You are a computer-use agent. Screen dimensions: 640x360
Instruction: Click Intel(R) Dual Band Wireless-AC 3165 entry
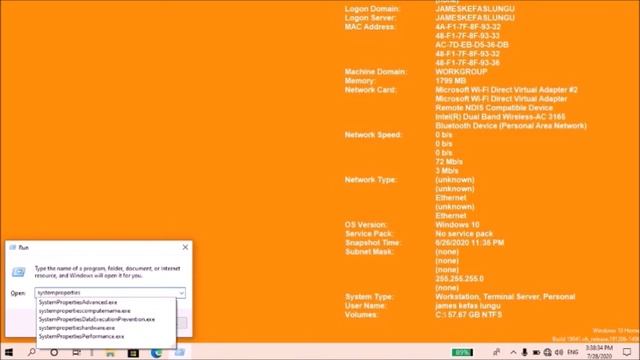pyautogui.click(x=500, y=117)
